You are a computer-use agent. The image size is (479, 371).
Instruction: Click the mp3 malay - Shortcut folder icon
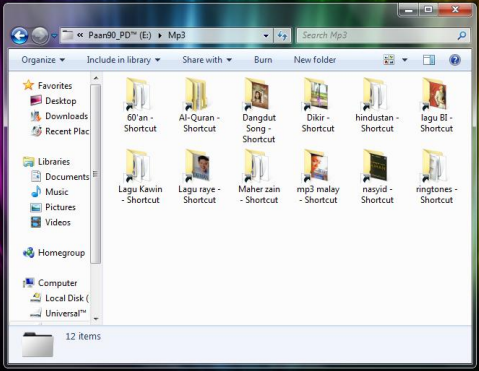point(315,166)
